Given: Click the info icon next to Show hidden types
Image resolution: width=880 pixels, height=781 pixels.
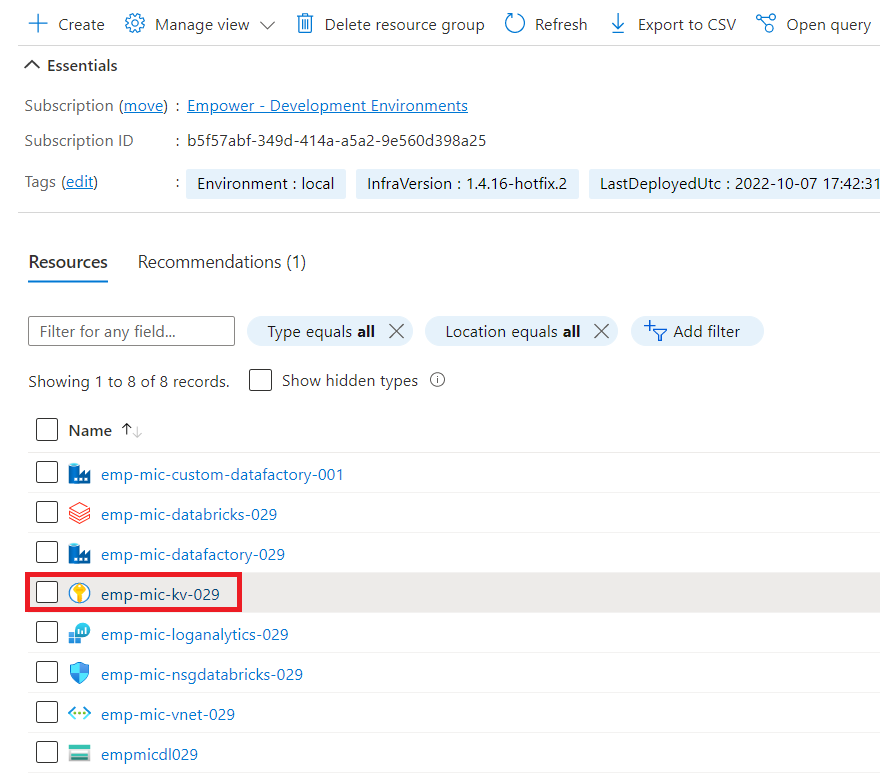Looking at the screenshot, I should coord(438,380).
